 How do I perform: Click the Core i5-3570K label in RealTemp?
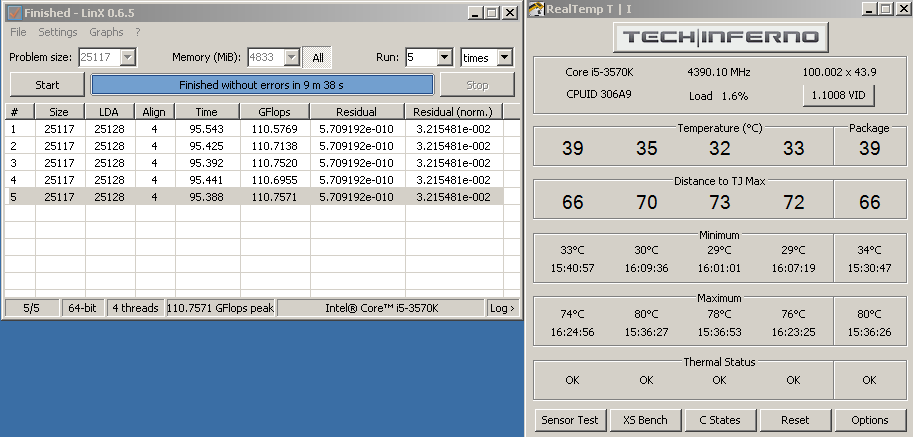tap(599, 72)
